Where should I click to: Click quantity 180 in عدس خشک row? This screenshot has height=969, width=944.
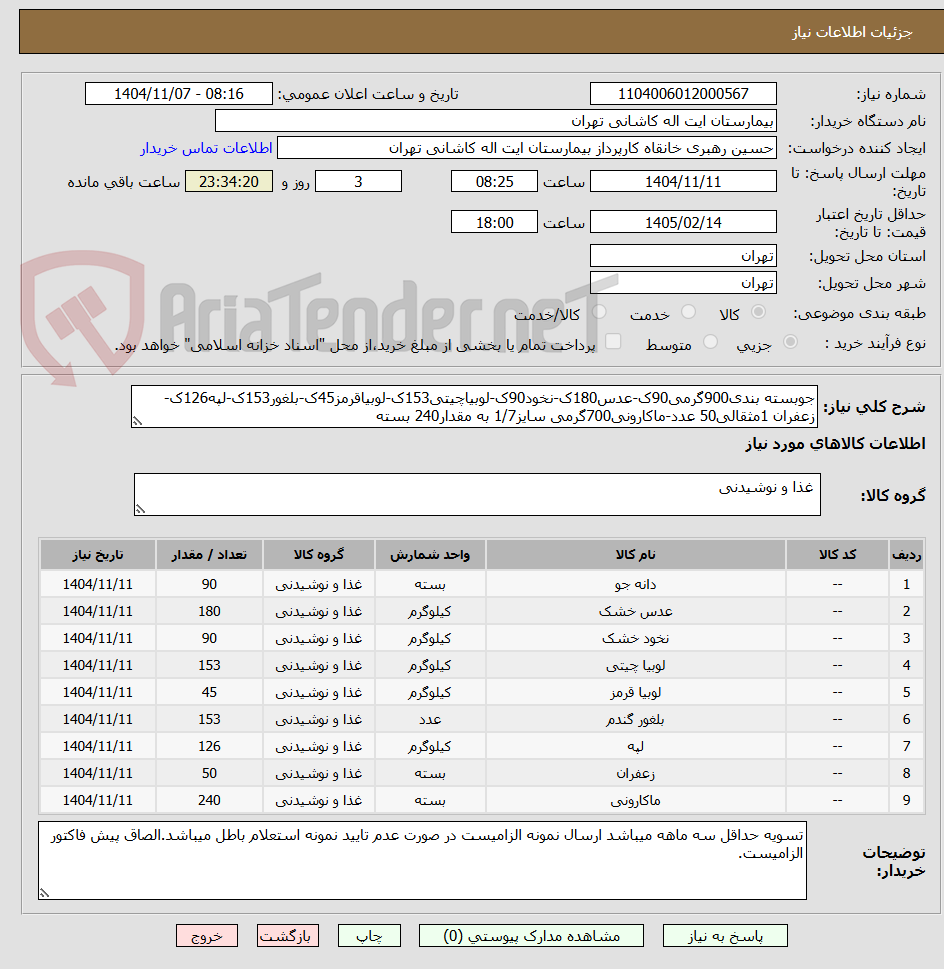209,611
